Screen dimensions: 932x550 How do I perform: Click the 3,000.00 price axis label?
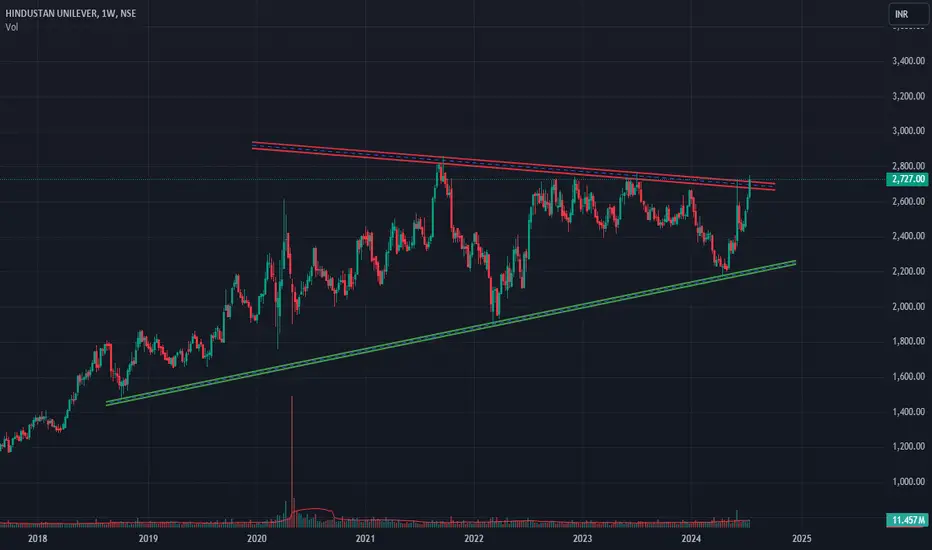[x=908, y=131]
